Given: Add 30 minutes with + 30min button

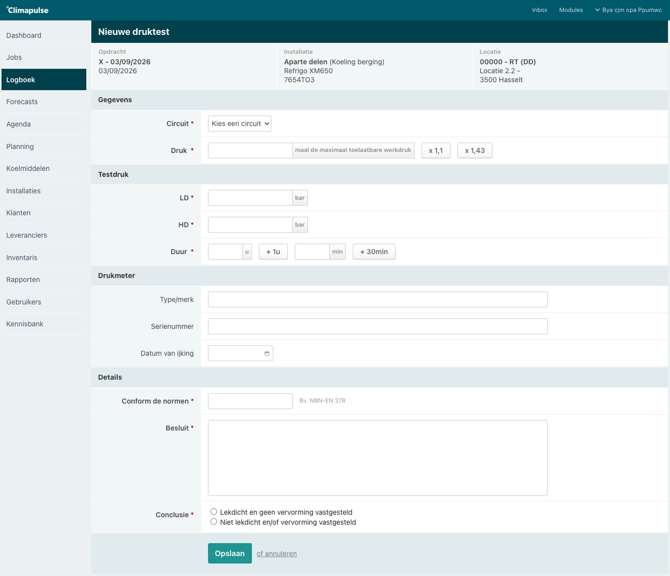Looking at the screenshot, I should coord(374,252).
